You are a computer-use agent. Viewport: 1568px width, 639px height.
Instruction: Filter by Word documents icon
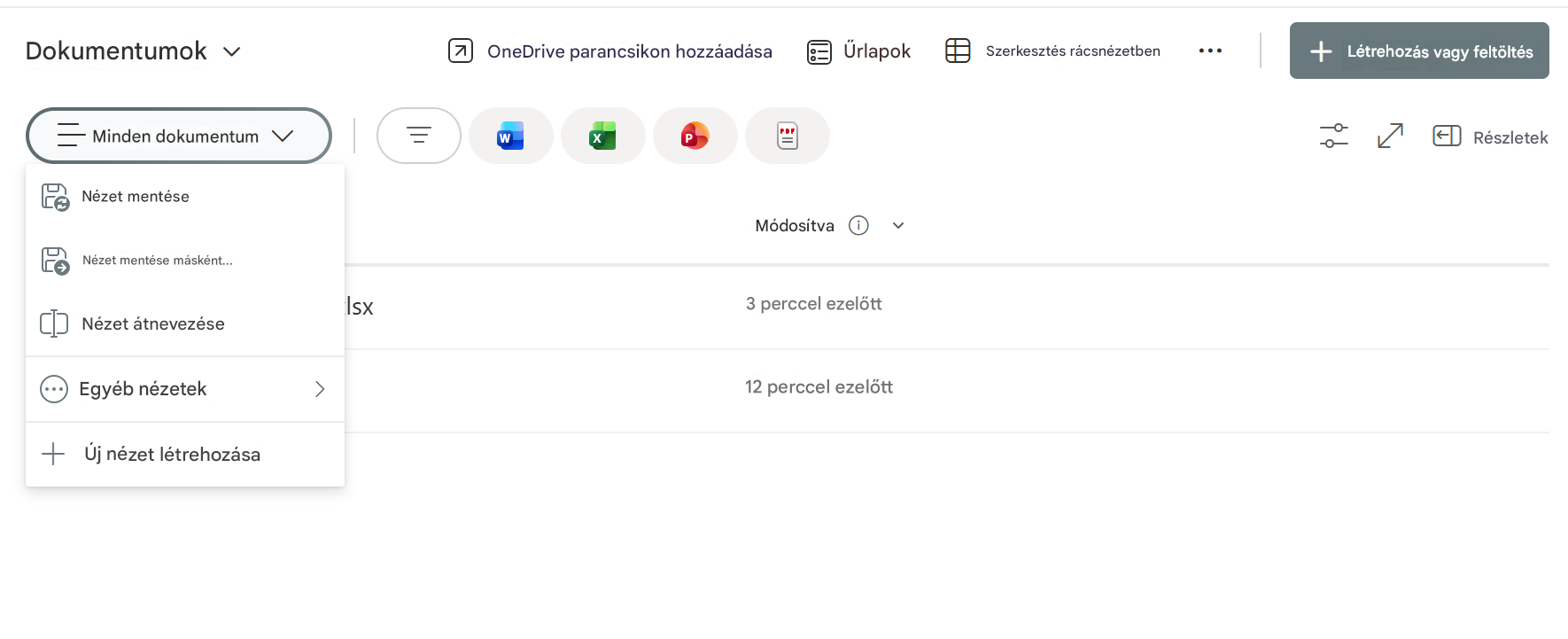511,136
